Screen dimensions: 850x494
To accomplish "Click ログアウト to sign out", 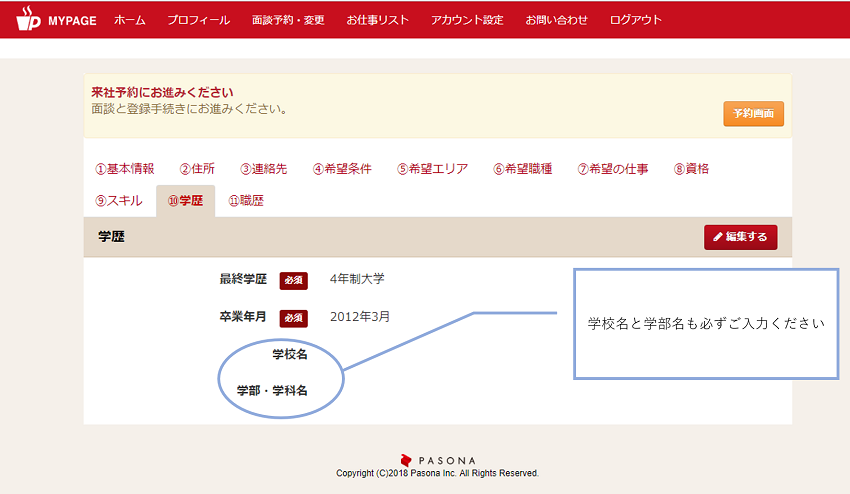I will 635,20.
